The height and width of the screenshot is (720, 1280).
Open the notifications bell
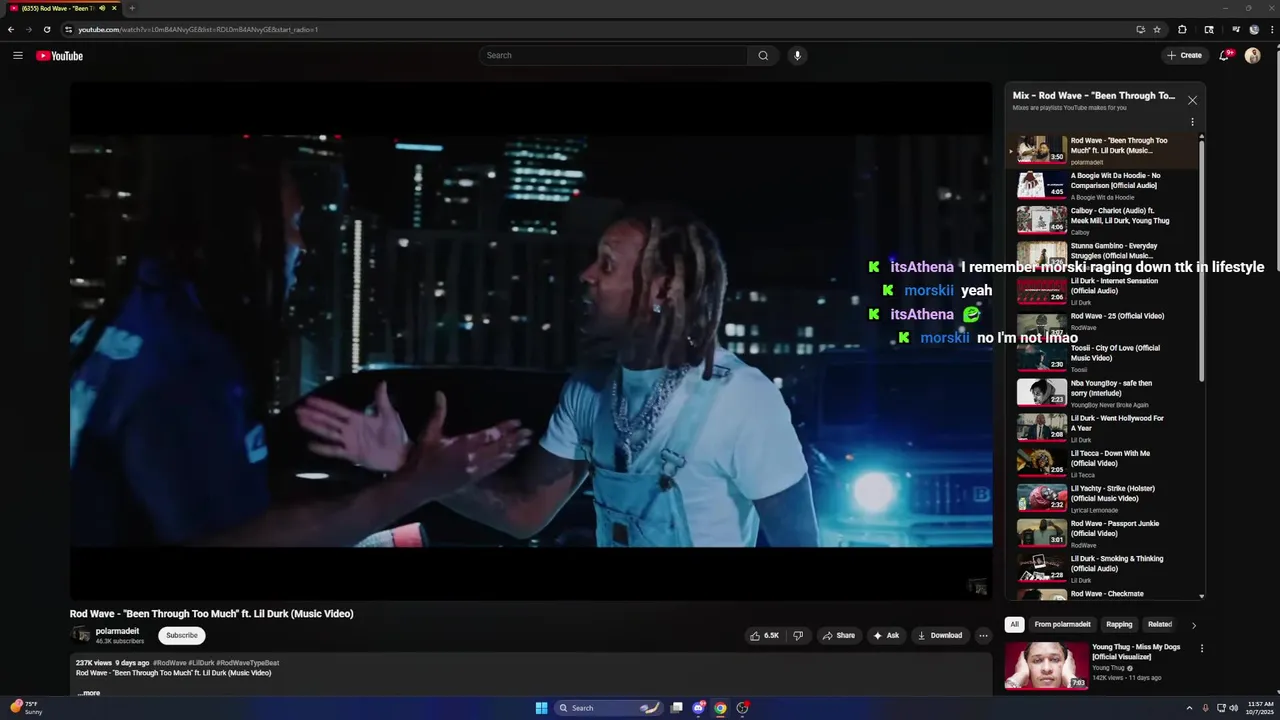(1224, 56)
